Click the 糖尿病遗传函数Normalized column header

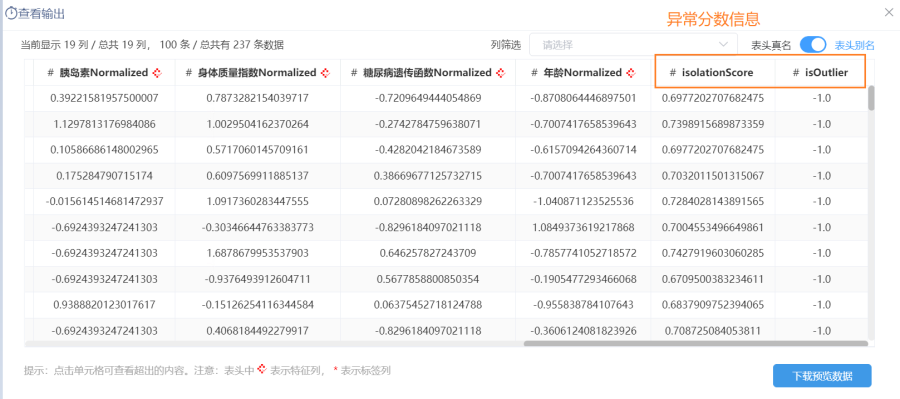click(428, 73)
